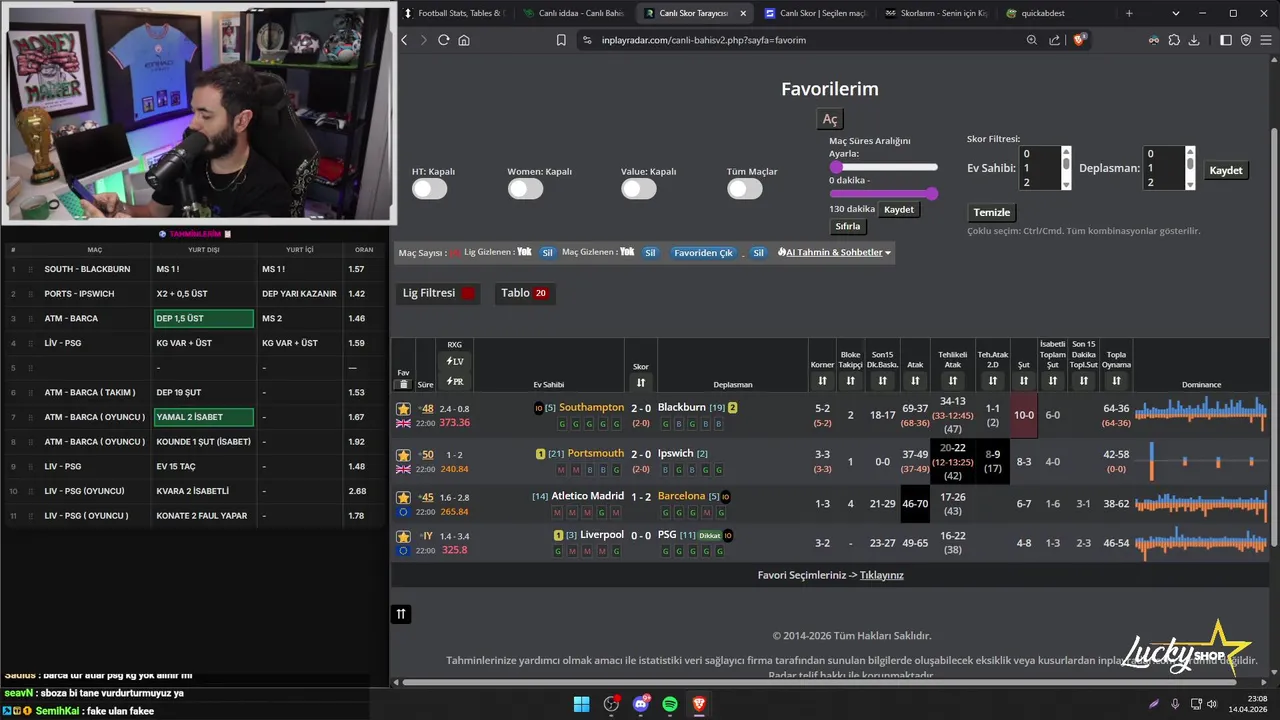The image size is (1280, 720).
Task: Click the Southampton Dominance chart
Action: coord(1201,411)
